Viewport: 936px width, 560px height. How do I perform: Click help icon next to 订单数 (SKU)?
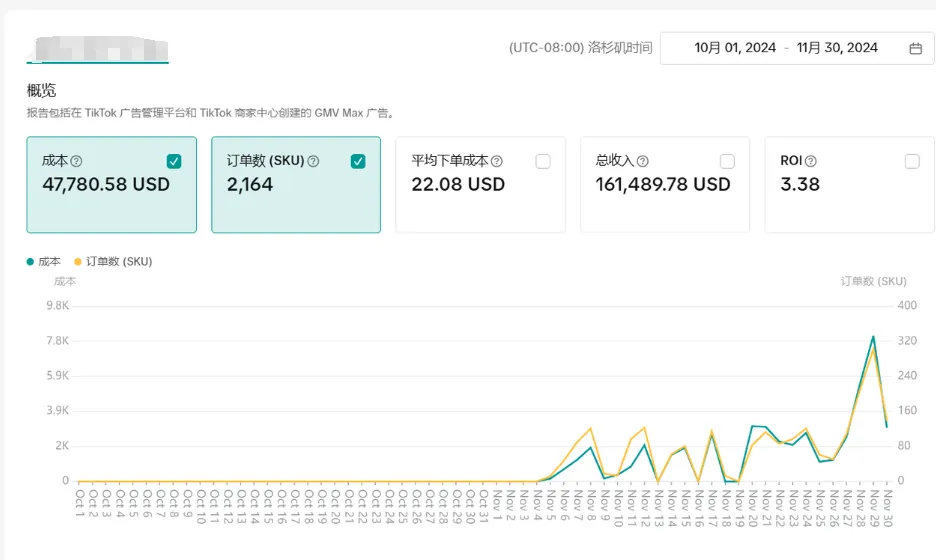point(313,161)
